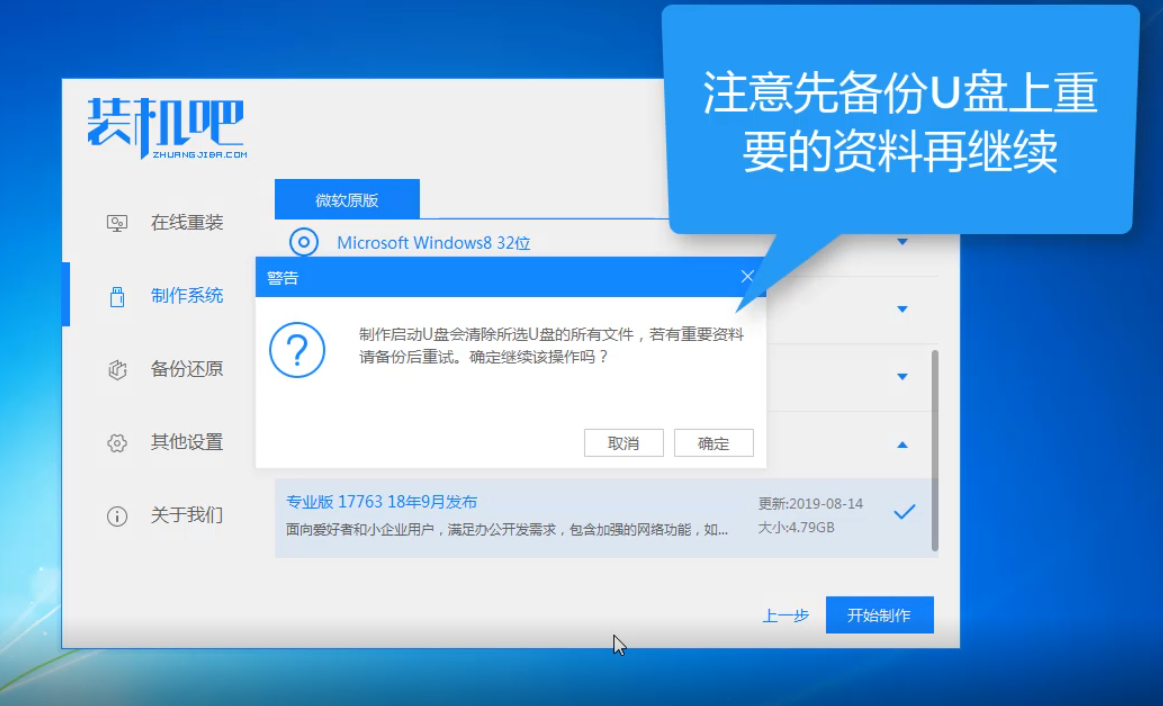Confirm the warning by clicking 确定
Viewport: 1163px width, 706px height.
click(x=713, y=442)
